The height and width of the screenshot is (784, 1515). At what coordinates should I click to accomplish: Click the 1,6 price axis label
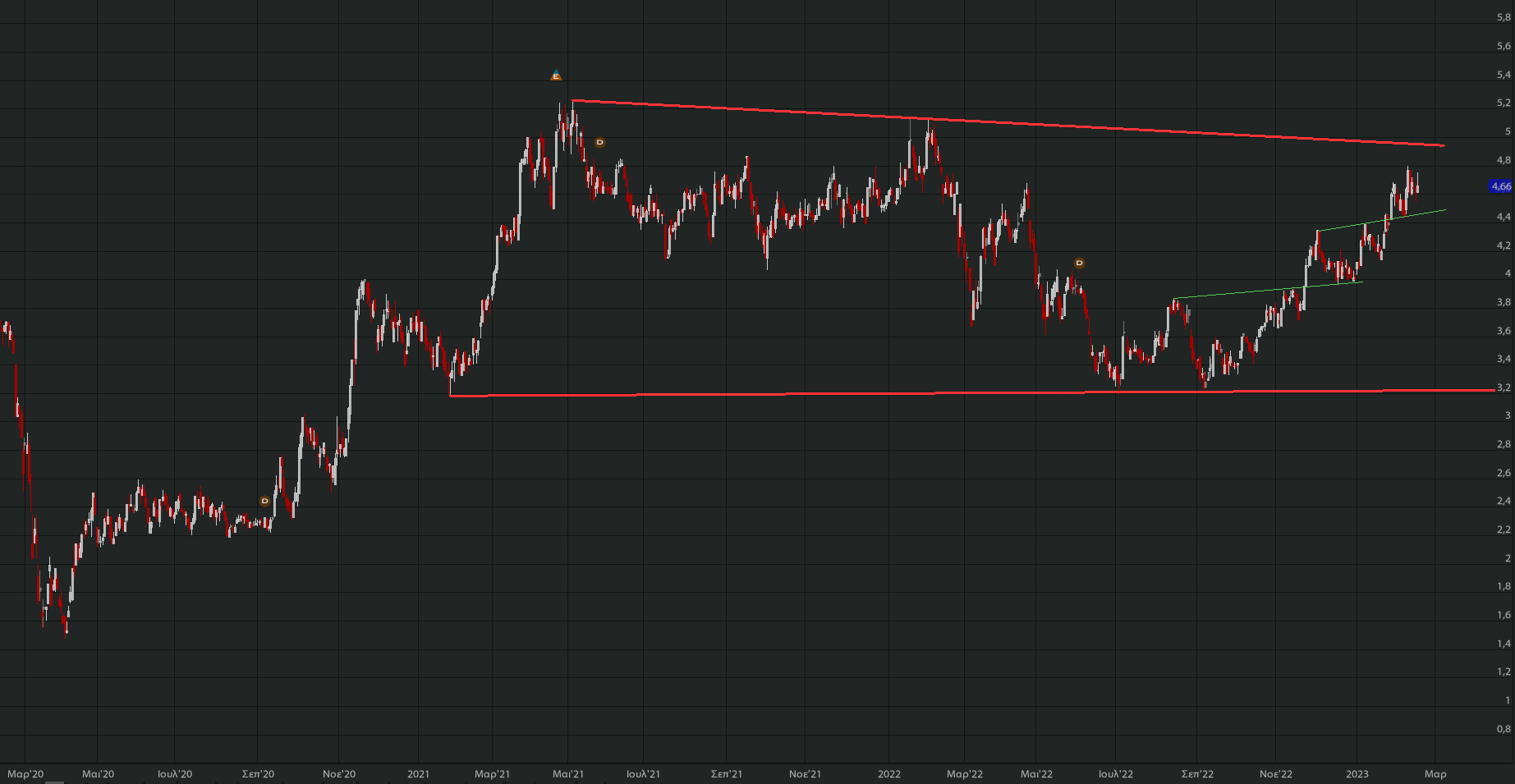(1504, 615)
